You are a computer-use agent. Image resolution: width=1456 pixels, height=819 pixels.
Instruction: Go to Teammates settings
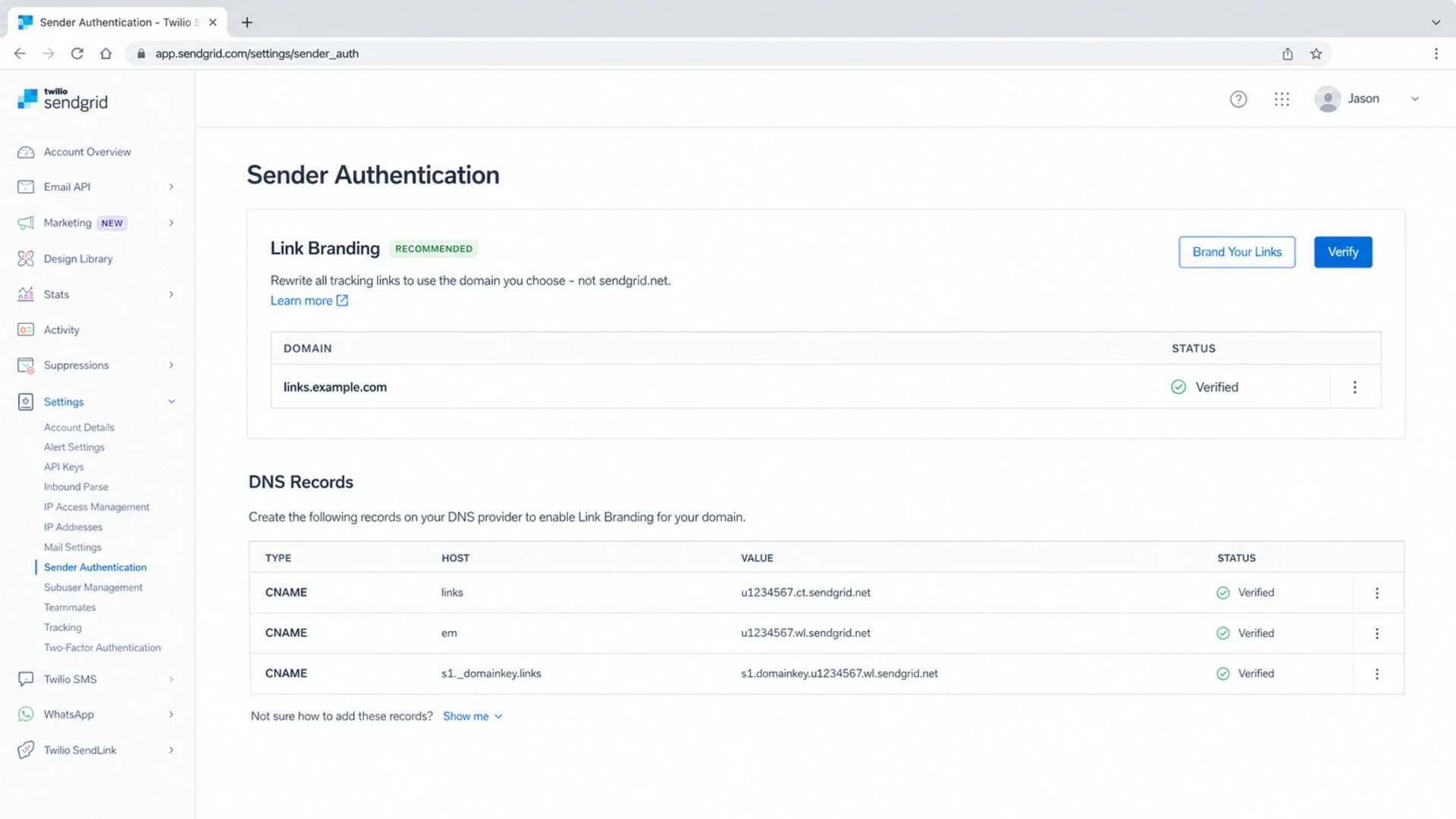[x=70, y=607]
